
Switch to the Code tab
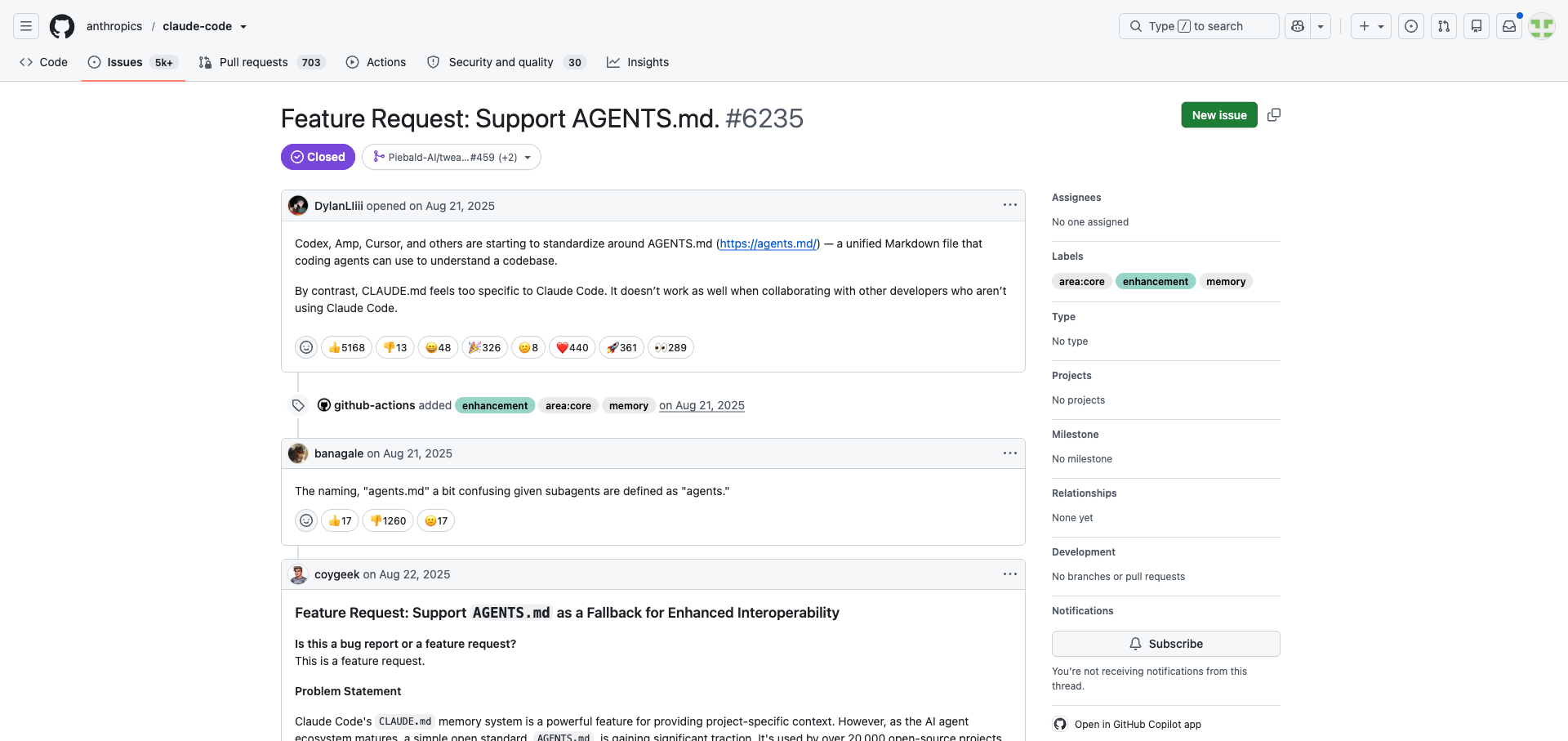tap(44, 62)
